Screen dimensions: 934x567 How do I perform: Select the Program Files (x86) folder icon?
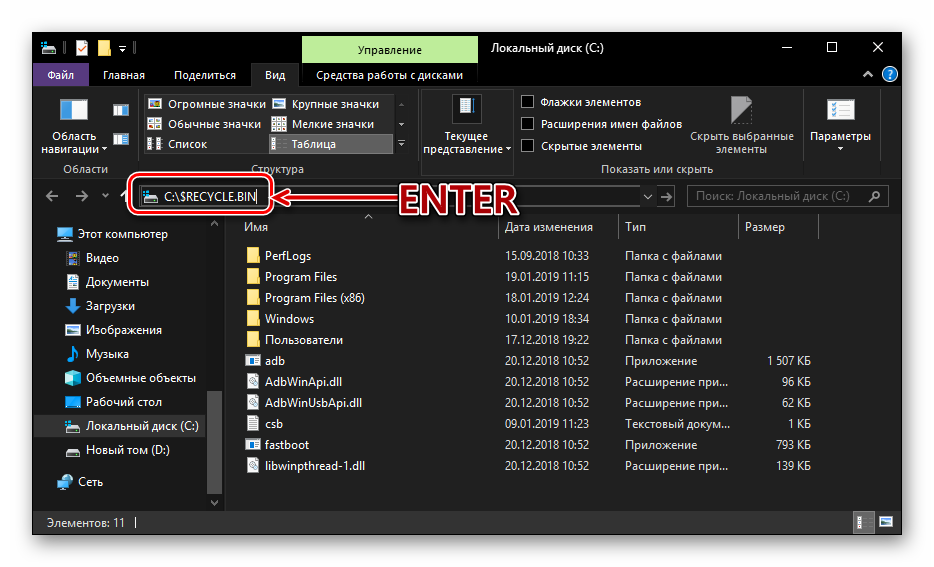(253, 298)
